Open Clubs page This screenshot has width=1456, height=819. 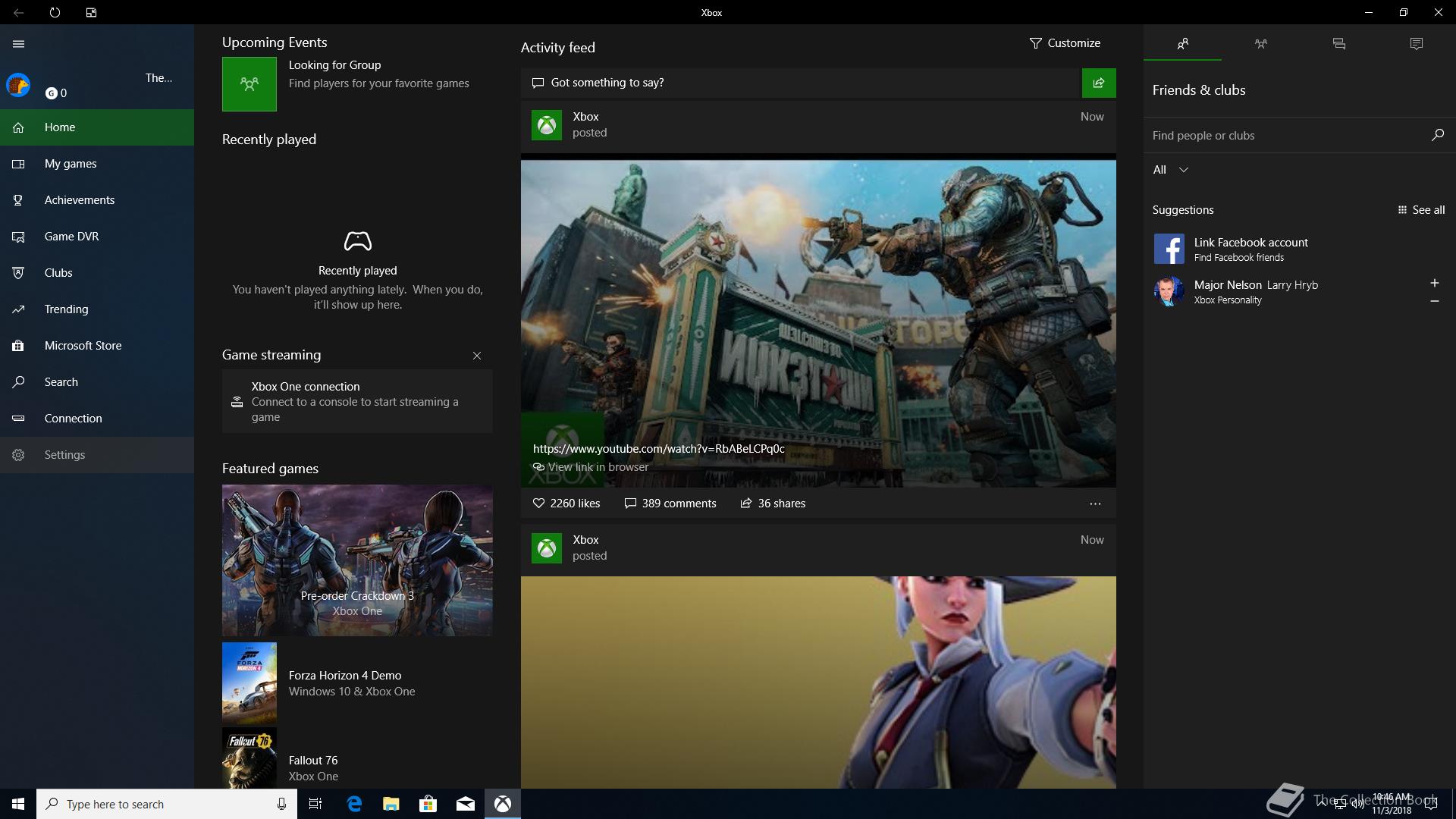click(x=97, y=273)
